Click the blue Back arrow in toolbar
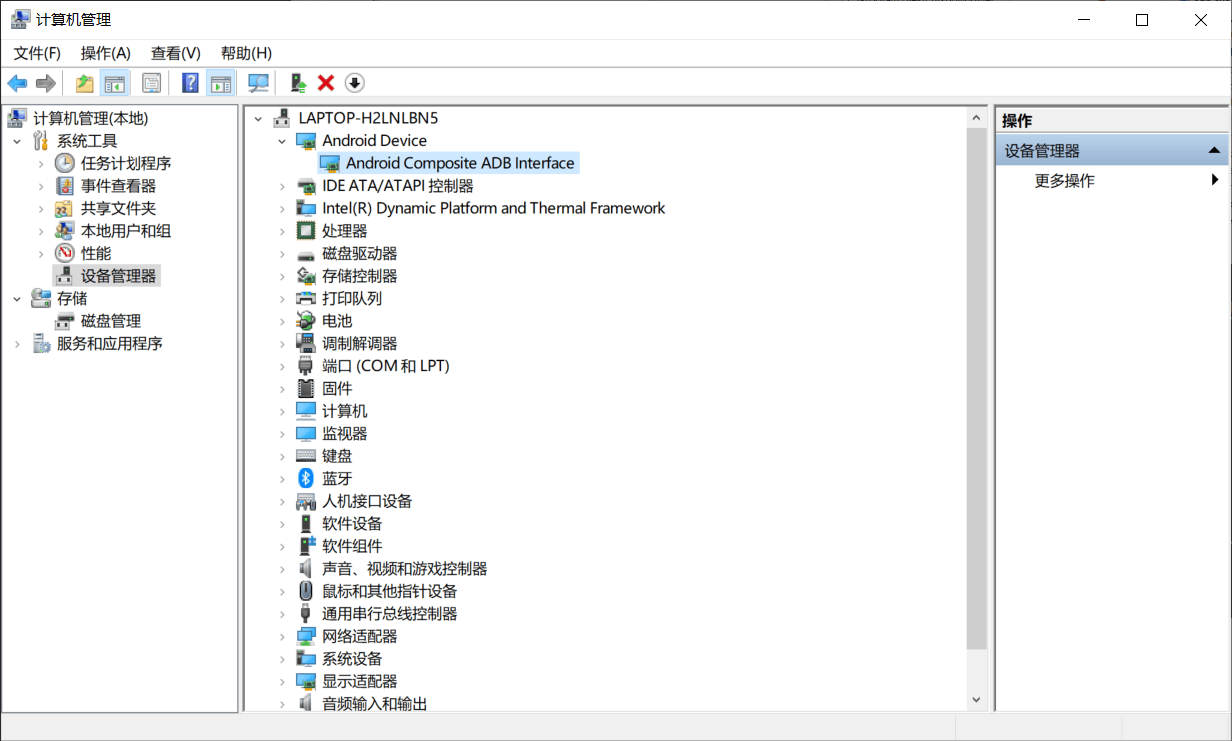Image resolution: width=1232 pixels, height=741 pixels. [x=17, y=83]
